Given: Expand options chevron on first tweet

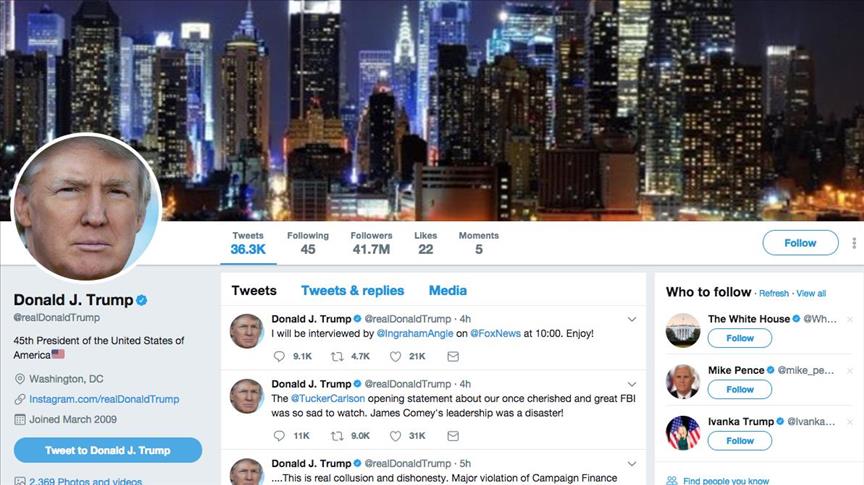Looking at the screenshot, I should (632, 319).
